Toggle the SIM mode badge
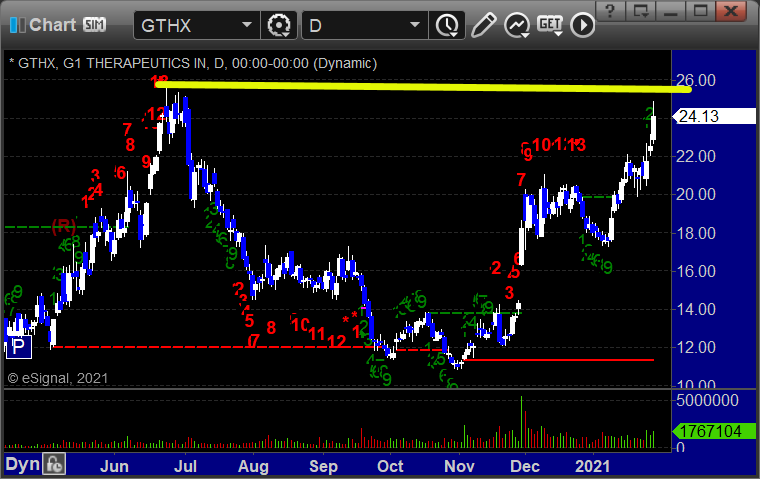This screenshot has height=479, width=760. pyautogui.click(x=94, y=25)
